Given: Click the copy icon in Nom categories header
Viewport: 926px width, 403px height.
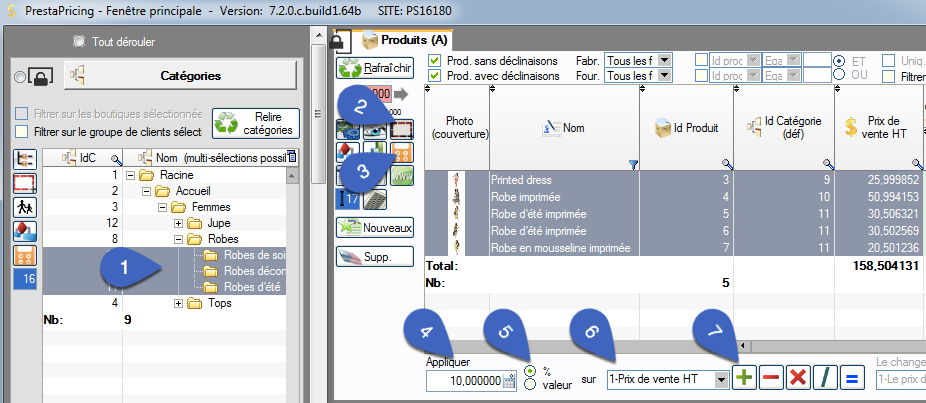Looking at the screenshot, I should point(292,157).
